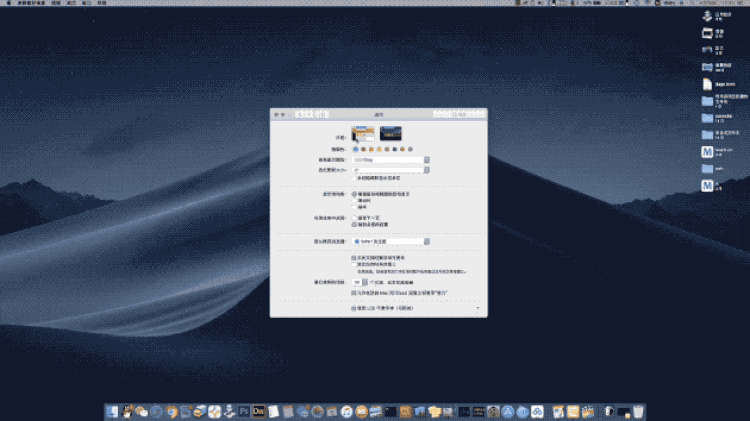Choose the graphite accent color
Image resolution: width=750 pixels, height=421 pixels.
(410, 149)
